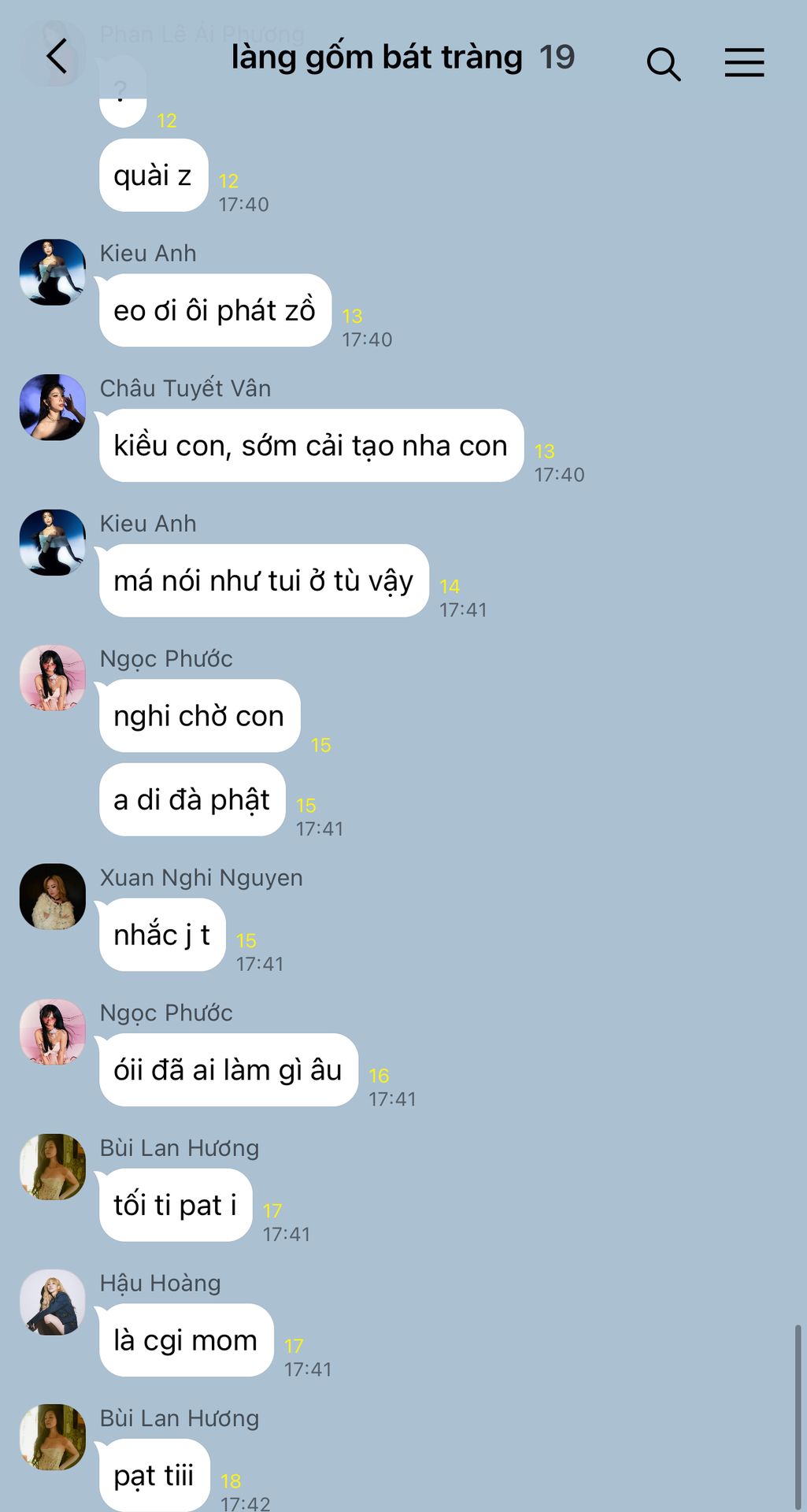Select the message 'kiều con, sớm cải tạo nha con'
Image resolution: width=807 pixels, height=1512 pixels.
[x=311, y=445]
